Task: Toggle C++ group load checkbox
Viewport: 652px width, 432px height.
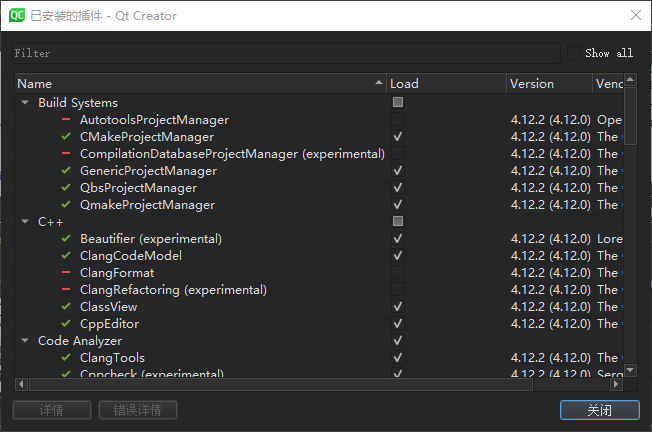Action: click(398, 221)
